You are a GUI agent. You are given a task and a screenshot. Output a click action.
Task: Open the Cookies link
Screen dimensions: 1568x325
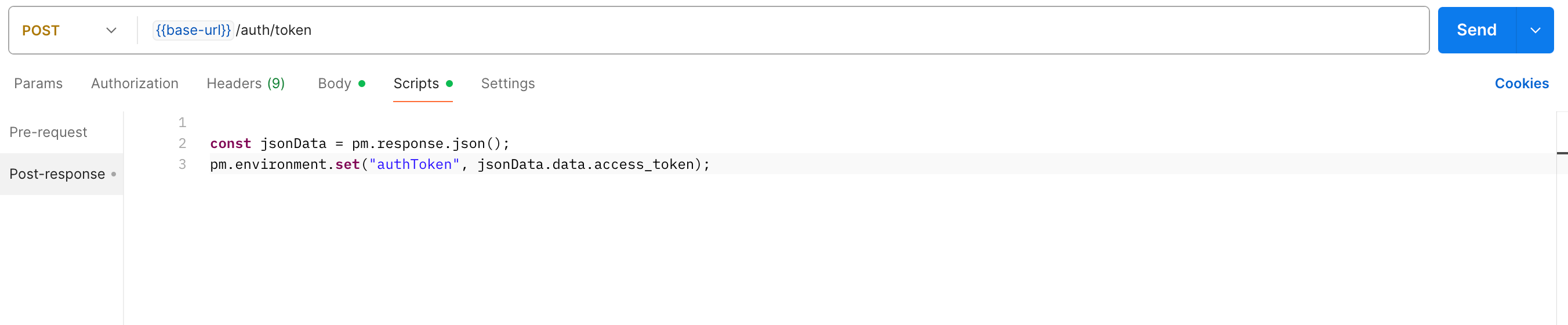(1521, 84)
